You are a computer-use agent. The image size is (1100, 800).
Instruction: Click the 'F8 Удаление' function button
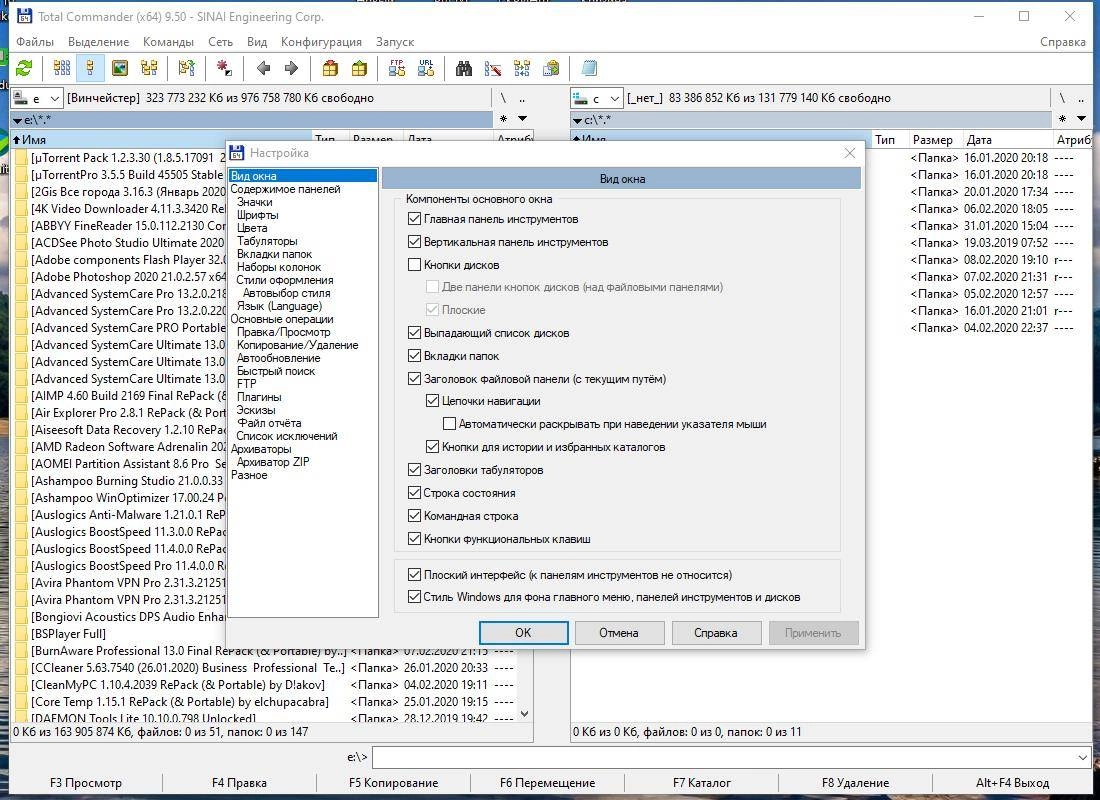855,783
